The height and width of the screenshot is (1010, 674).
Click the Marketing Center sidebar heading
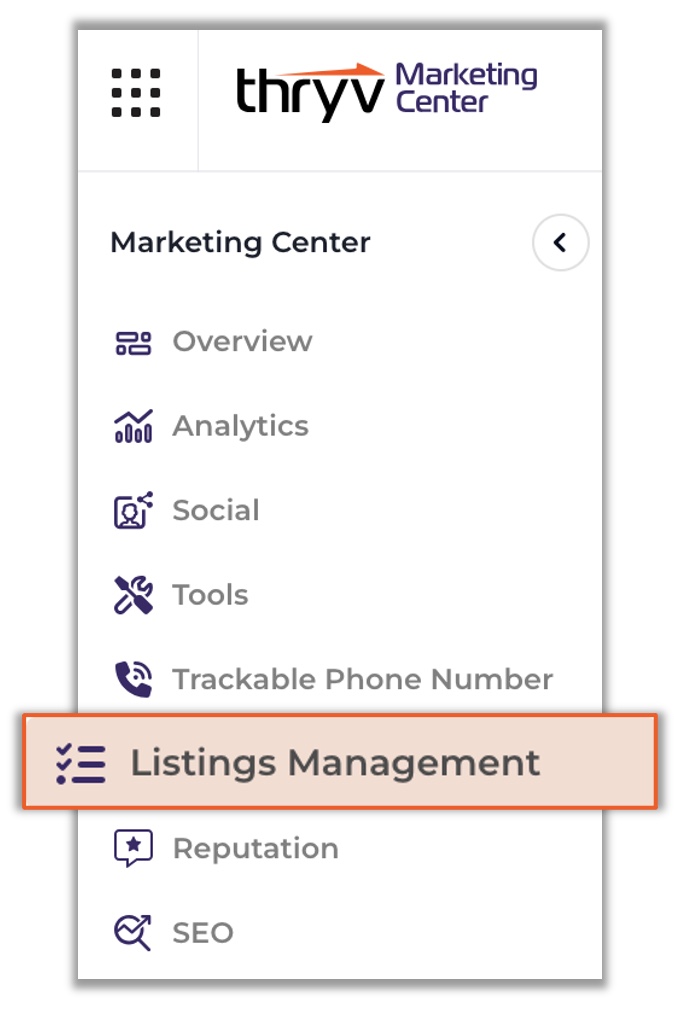240,243
